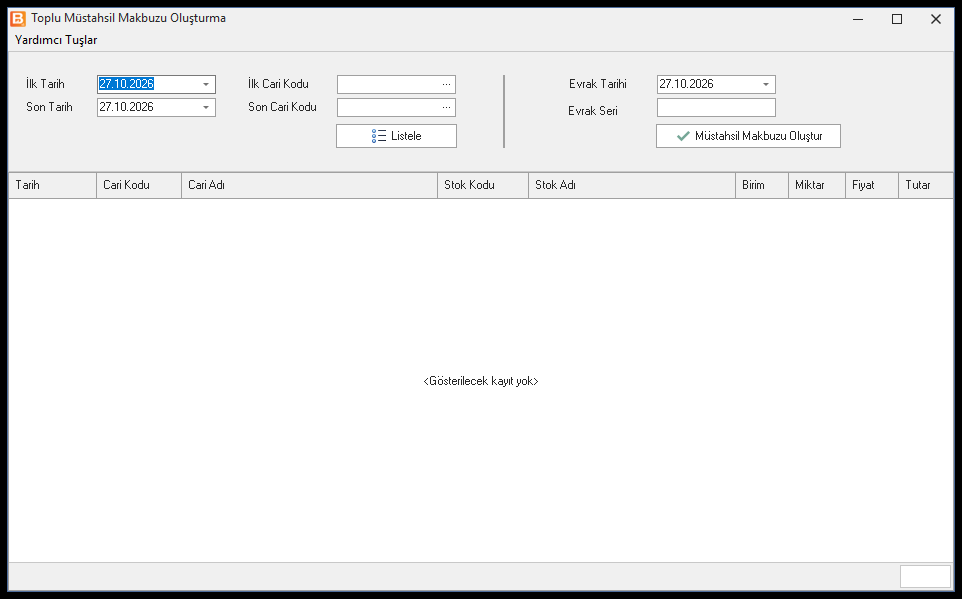Click the Listele button
This screenshot has width=962, height=599.
[x=396, y=136]
